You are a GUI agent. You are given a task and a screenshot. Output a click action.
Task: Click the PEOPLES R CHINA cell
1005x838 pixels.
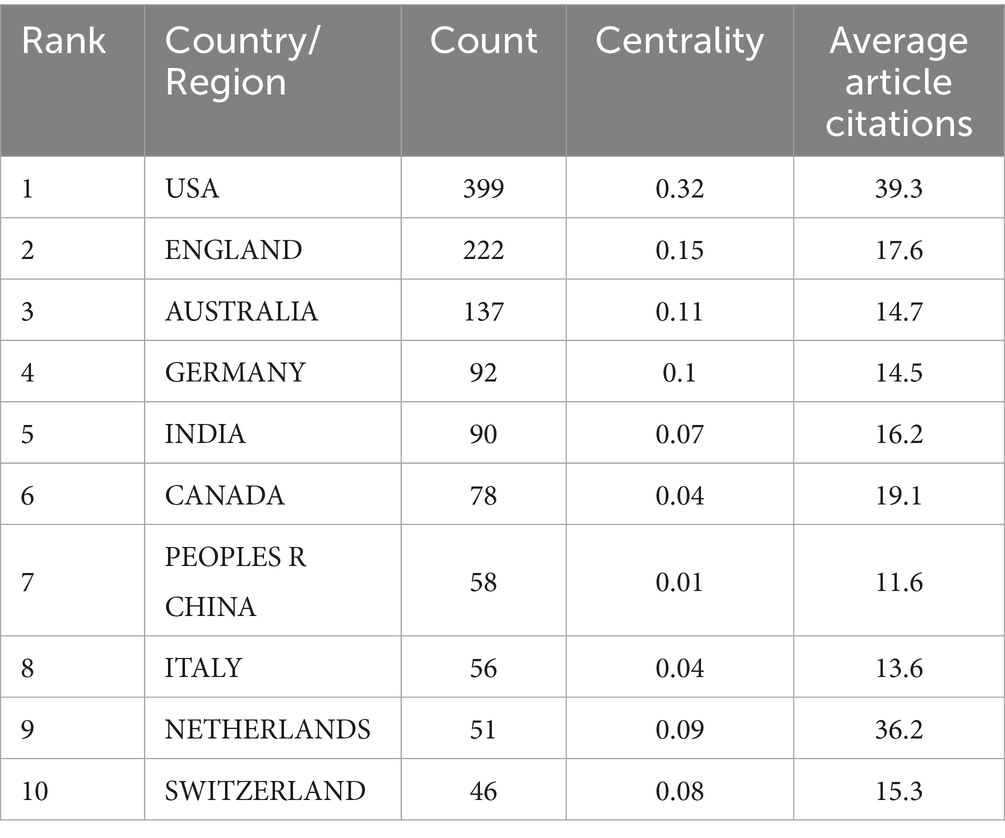coord(235,581)
